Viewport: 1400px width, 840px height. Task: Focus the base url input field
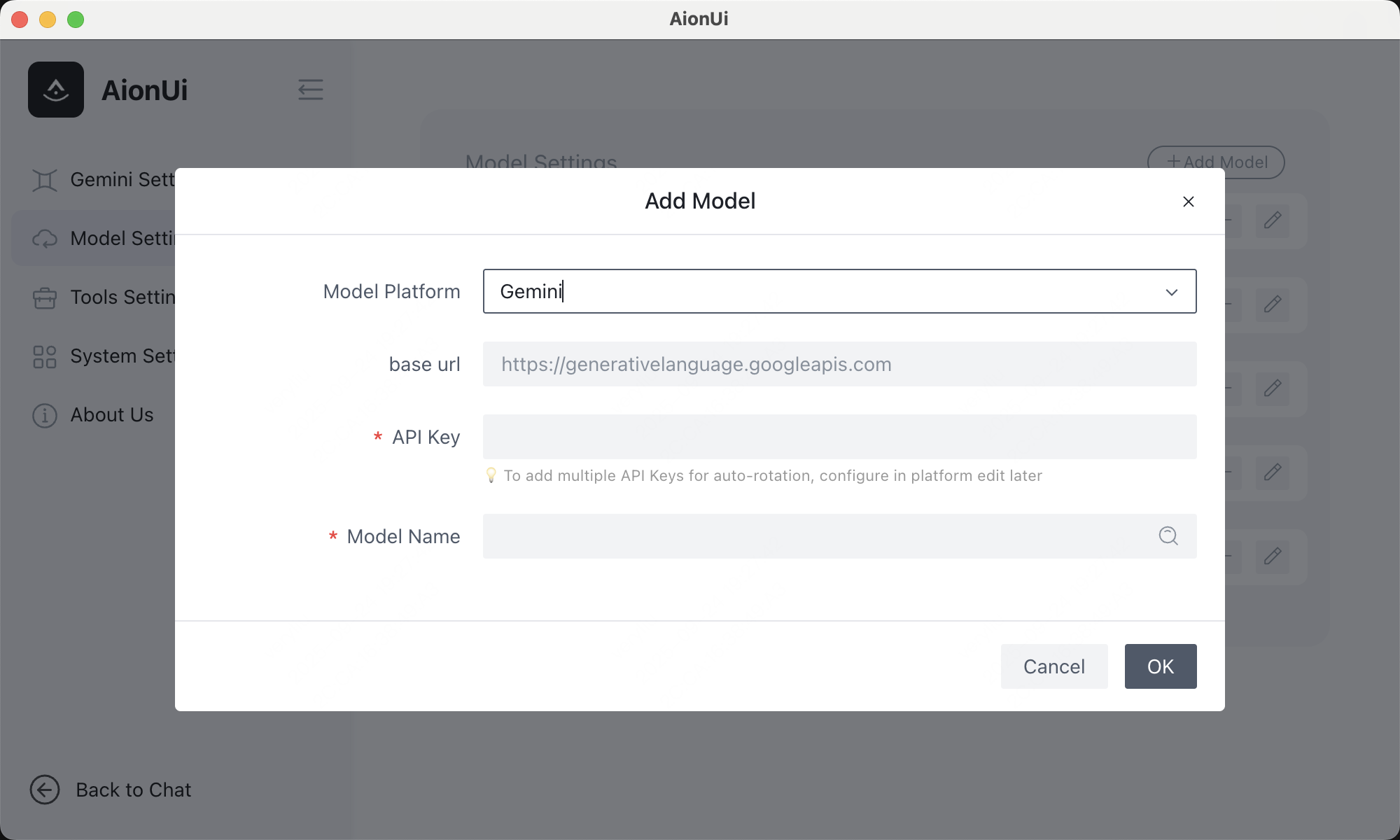point(839,364)
